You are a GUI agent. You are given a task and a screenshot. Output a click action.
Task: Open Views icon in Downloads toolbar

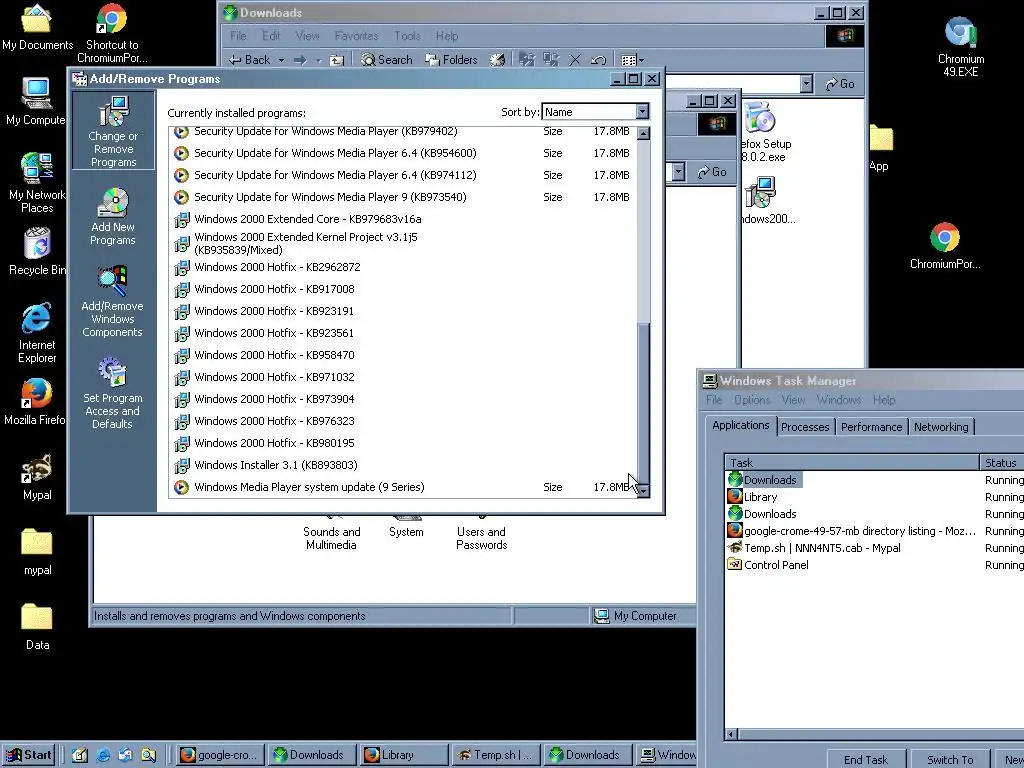pos(632,59)
